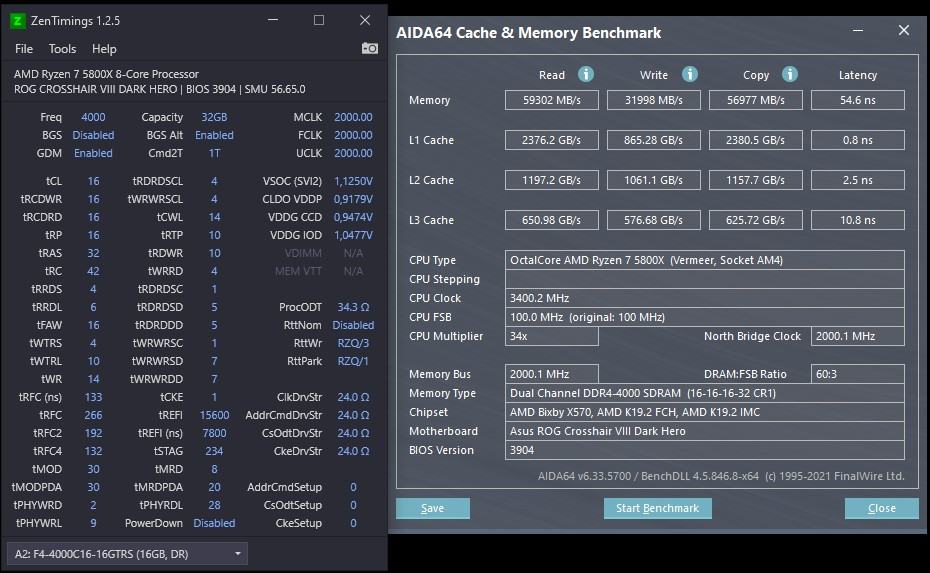Screen dimensions: 930x573
Task: Click the North Bridge Clock field 2000.1 MHz
Action: point(858,336)
